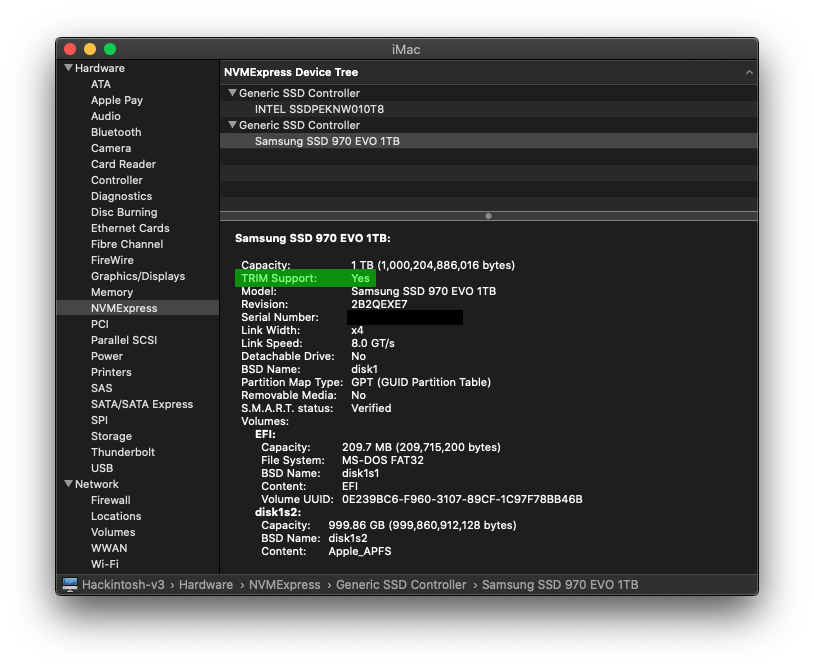
Task: Collapse the first Generic SSD Controller
Action: tap(233, 93)
